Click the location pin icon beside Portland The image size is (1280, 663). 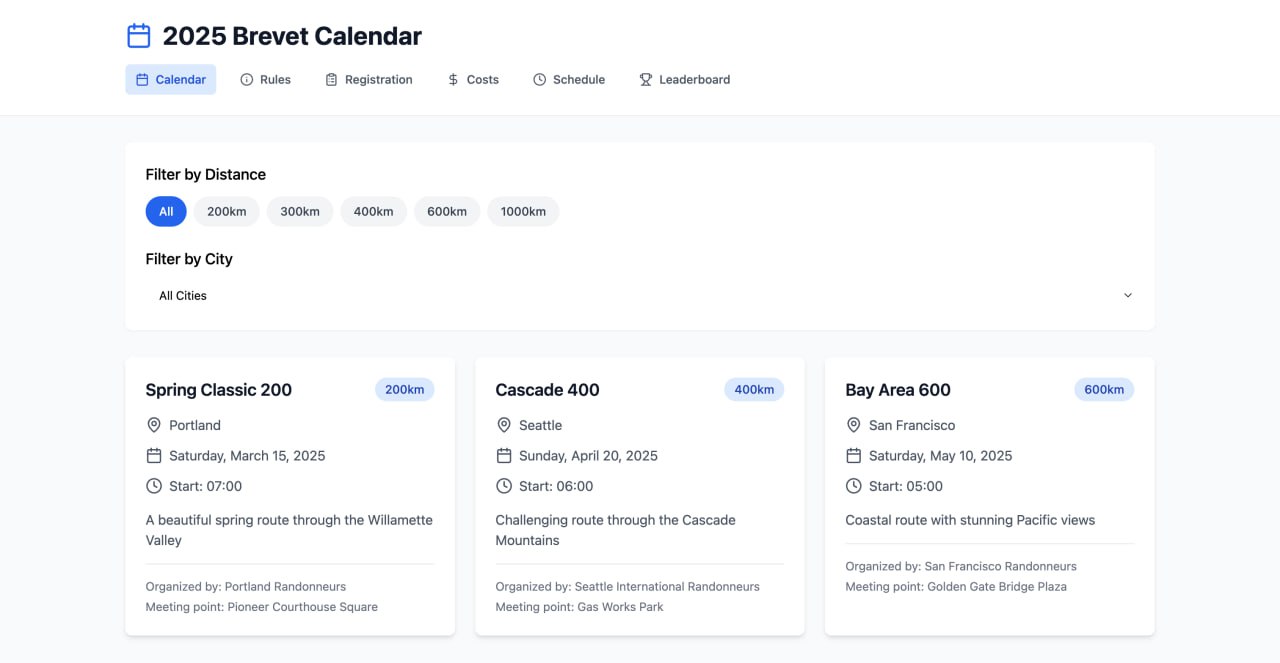154,425
